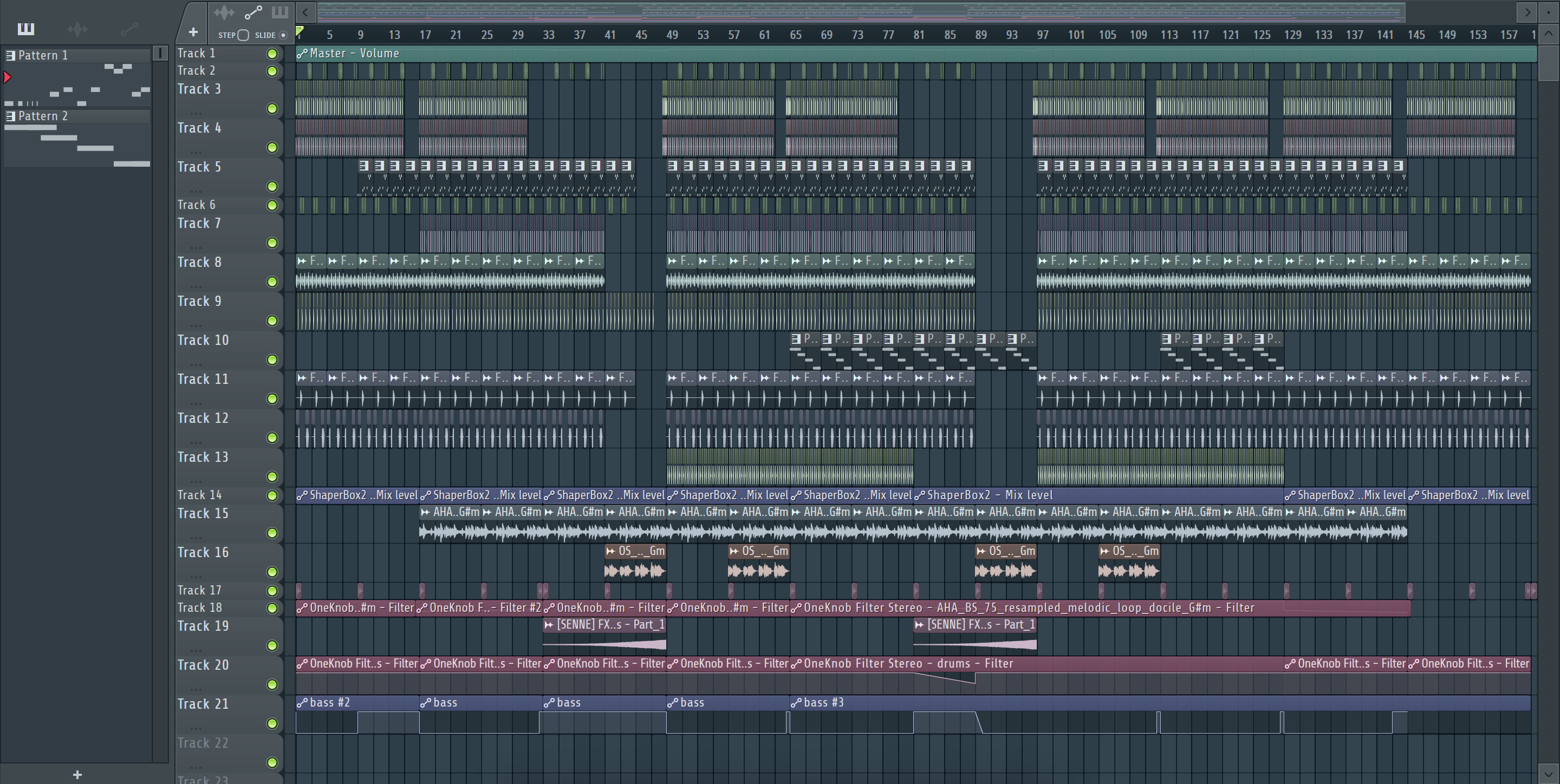
Task: Jump to bar 129 on the timeline ruler
Action: coord(1292,35)
